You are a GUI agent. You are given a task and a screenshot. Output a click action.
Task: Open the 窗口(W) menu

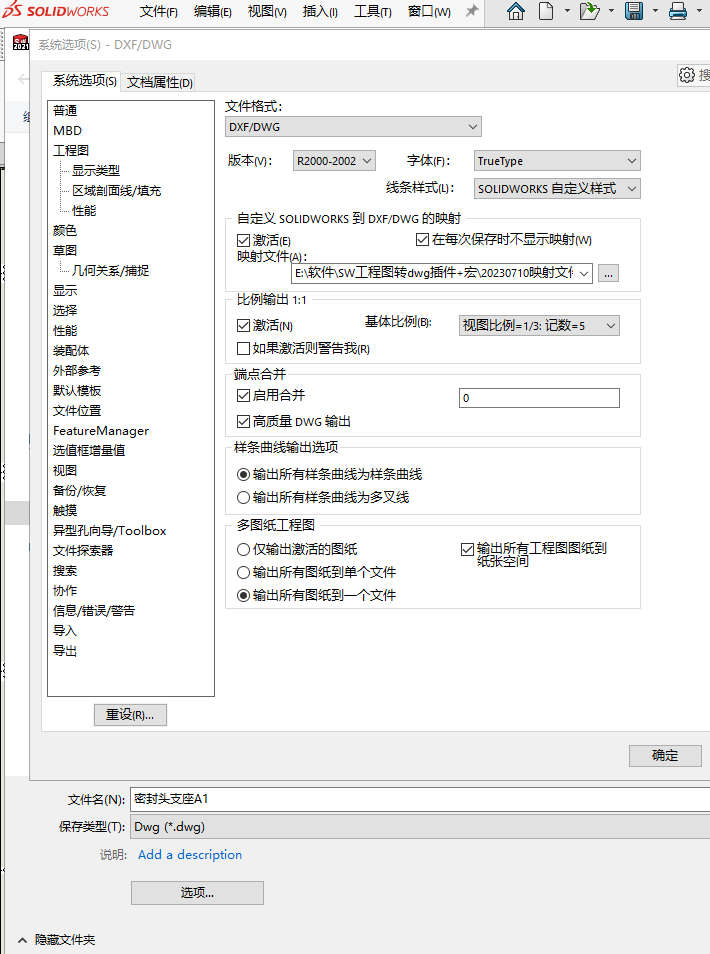click(429, 12)
